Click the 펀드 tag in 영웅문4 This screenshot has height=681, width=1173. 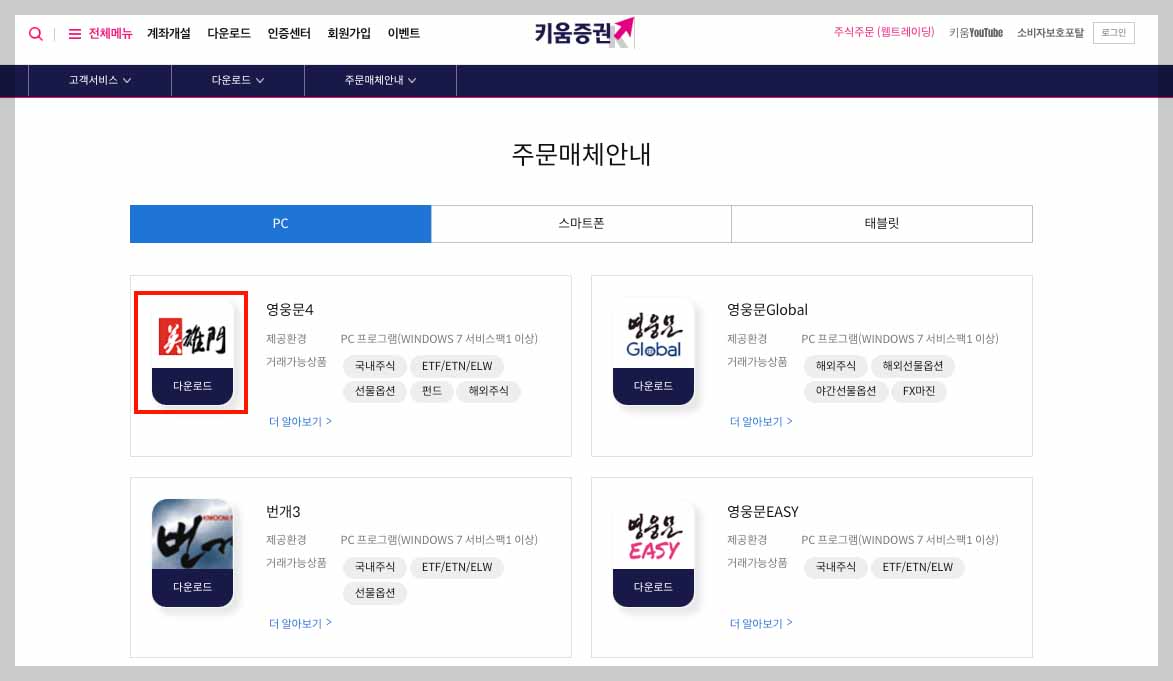432,391
